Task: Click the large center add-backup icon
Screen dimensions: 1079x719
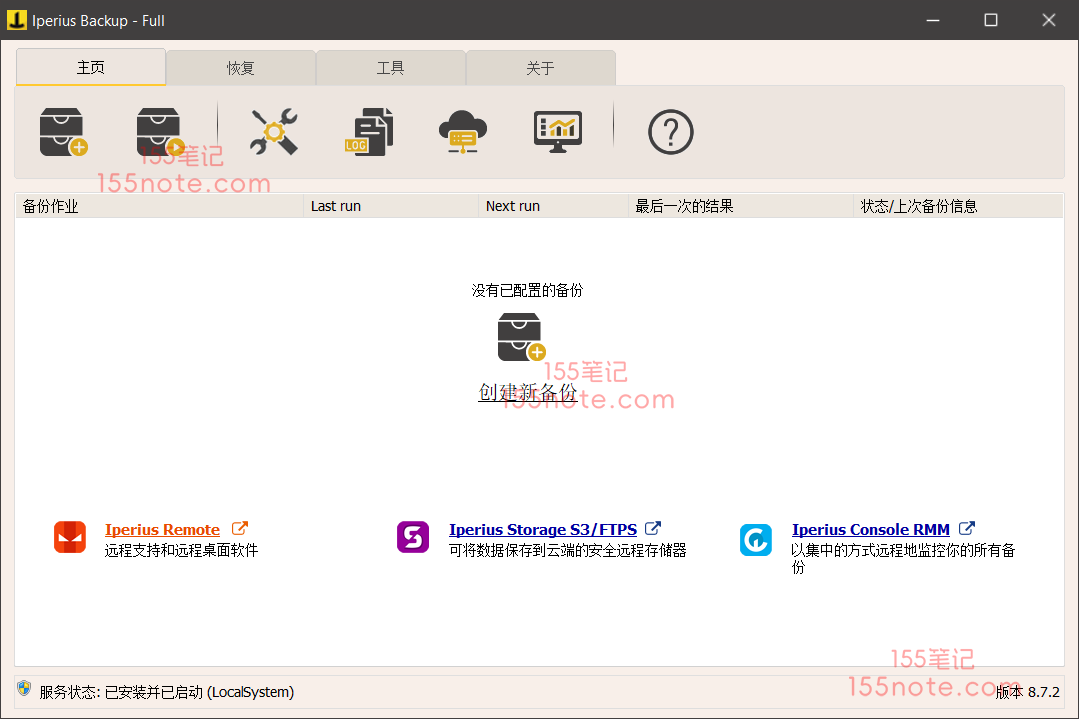Action: tap(521, 337)
